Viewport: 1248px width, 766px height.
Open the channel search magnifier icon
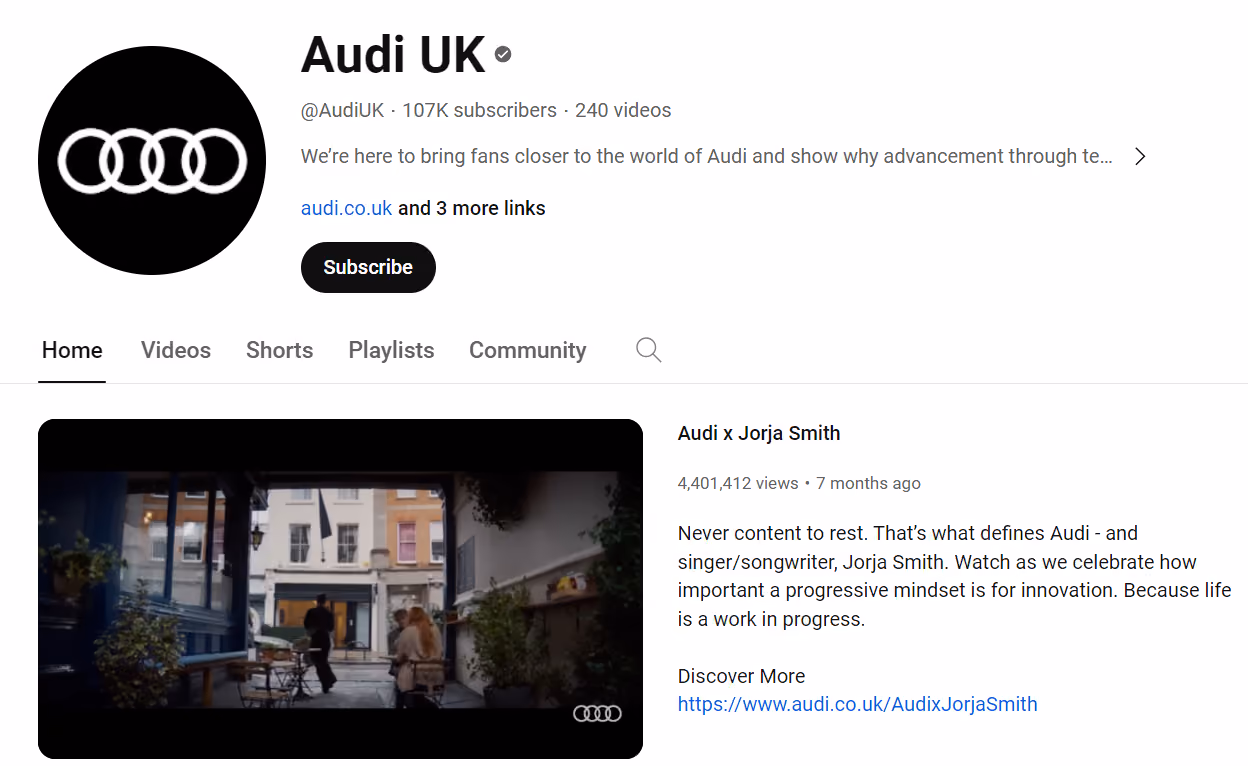(649, 350)
